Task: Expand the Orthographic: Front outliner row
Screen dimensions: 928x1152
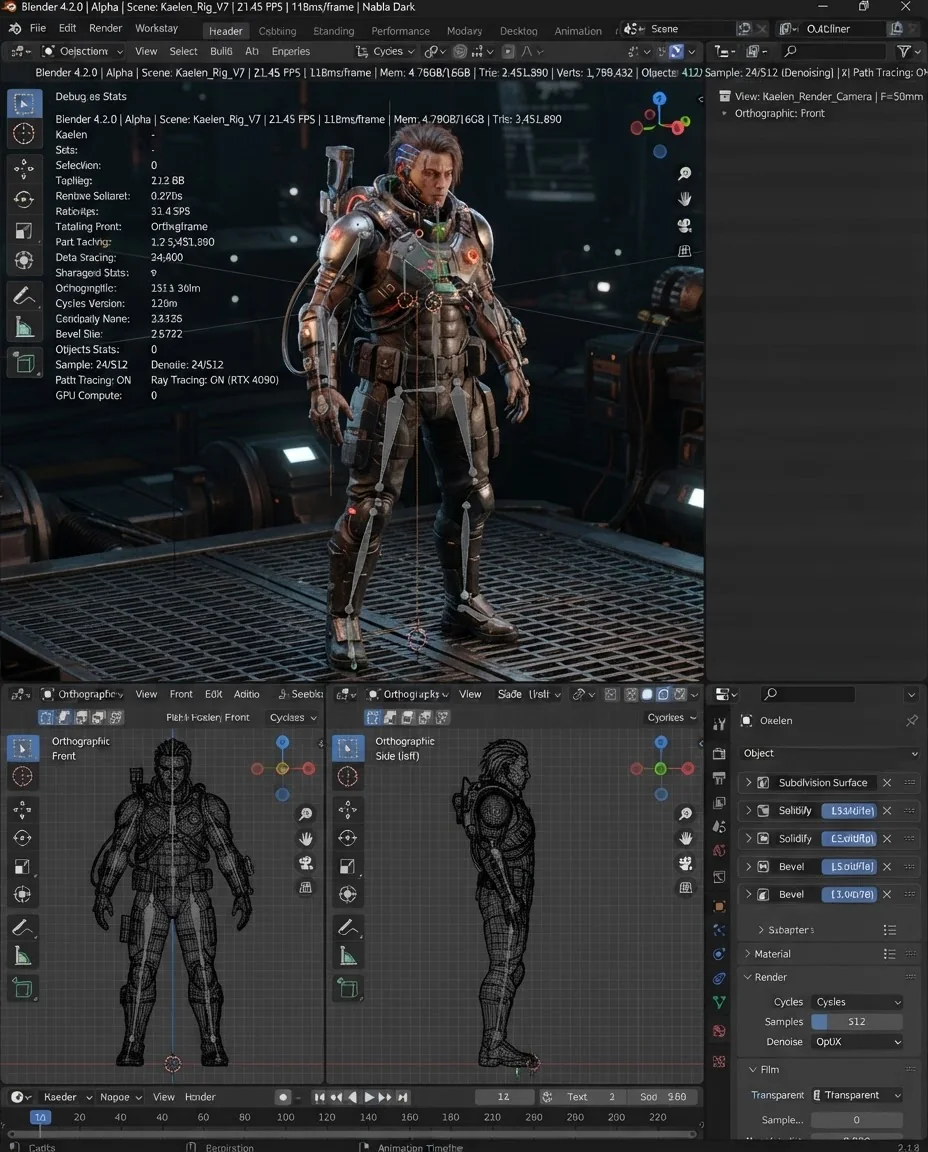Action: (x=724, y=113)
